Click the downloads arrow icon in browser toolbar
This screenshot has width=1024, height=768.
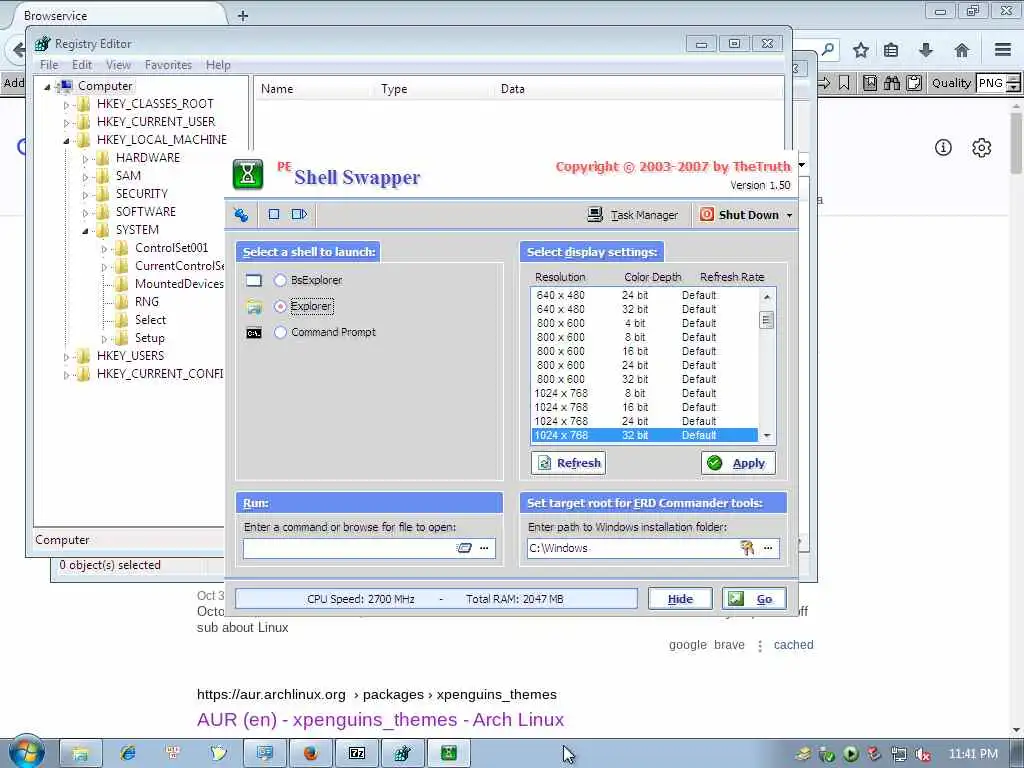click(925, 50)
